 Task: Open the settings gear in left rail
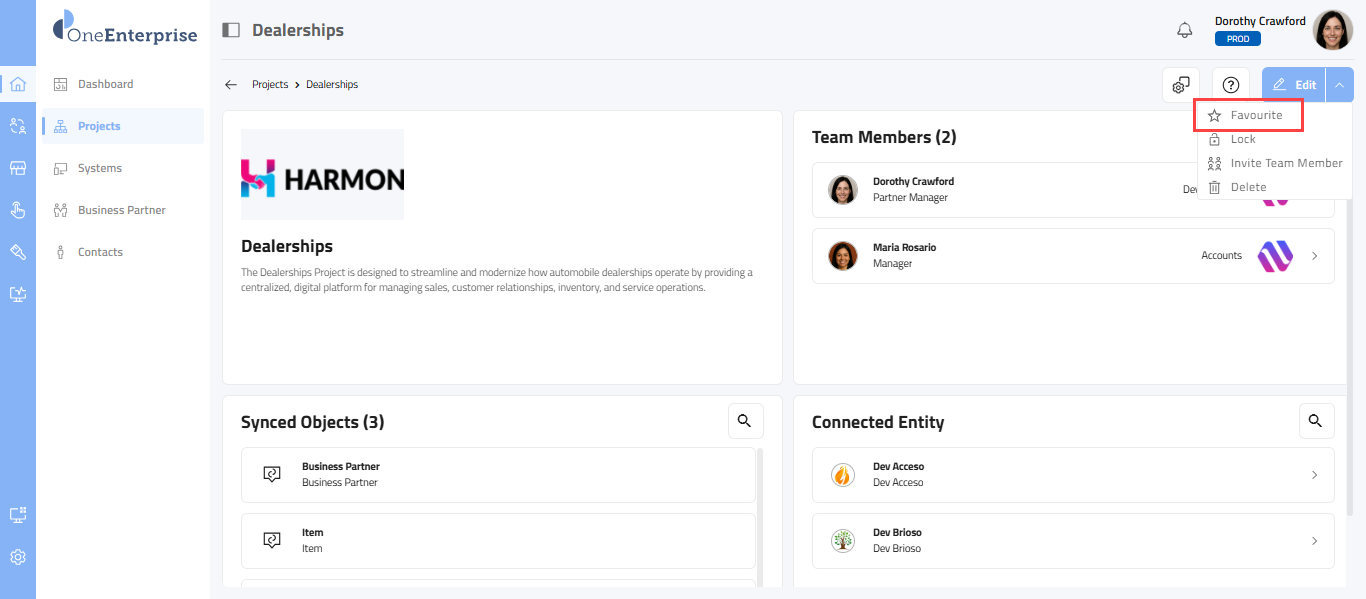tap(17, 557)
